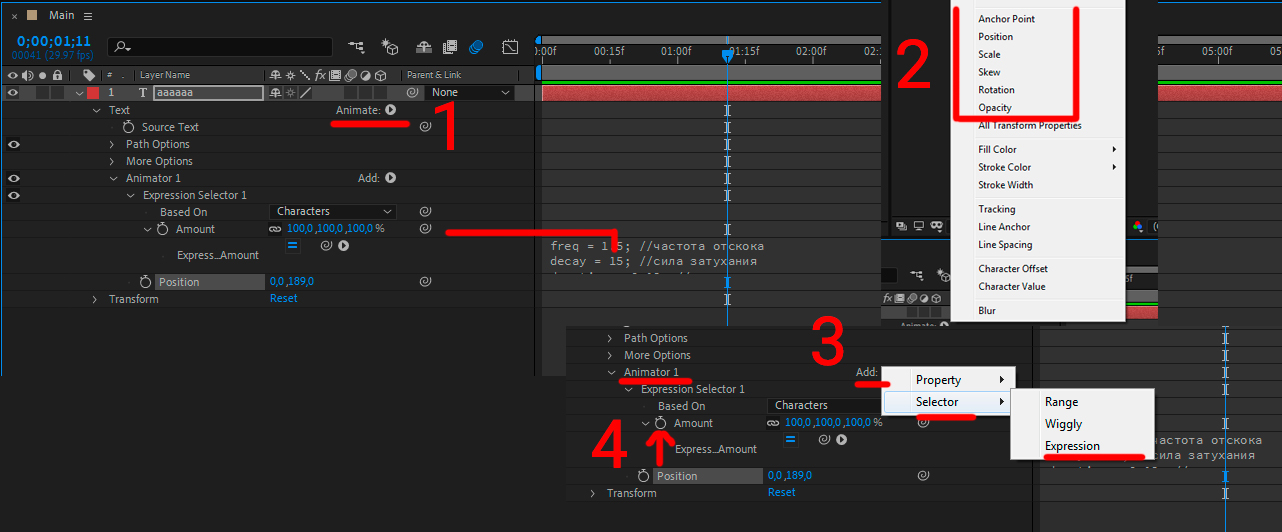Hide the aaaaaa layer with its eye
The image size is (1282, 532).
pos(13,93)
